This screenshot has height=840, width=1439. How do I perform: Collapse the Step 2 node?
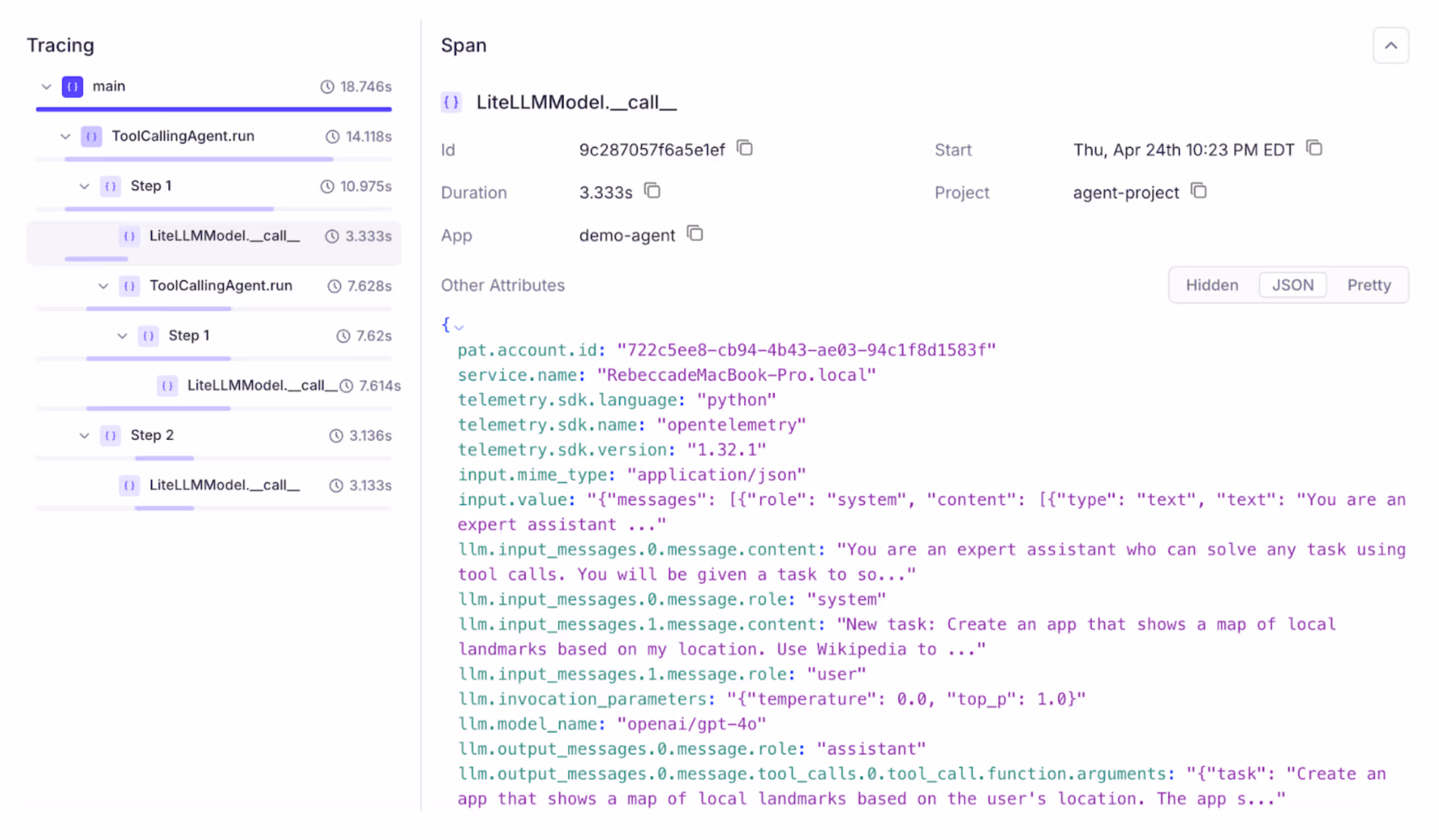click(84, 435)
